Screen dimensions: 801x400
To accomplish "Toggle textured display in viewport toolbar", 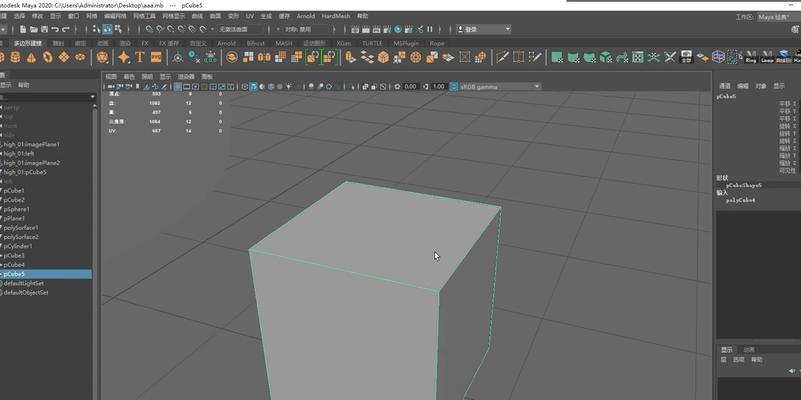I will point(280,87).
